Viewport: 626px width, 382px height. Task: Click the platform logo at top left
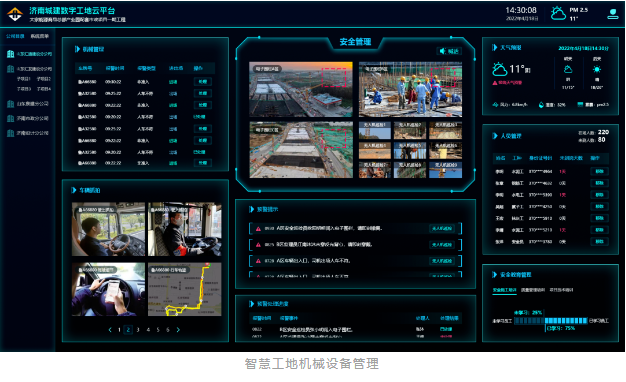point(15,14)
